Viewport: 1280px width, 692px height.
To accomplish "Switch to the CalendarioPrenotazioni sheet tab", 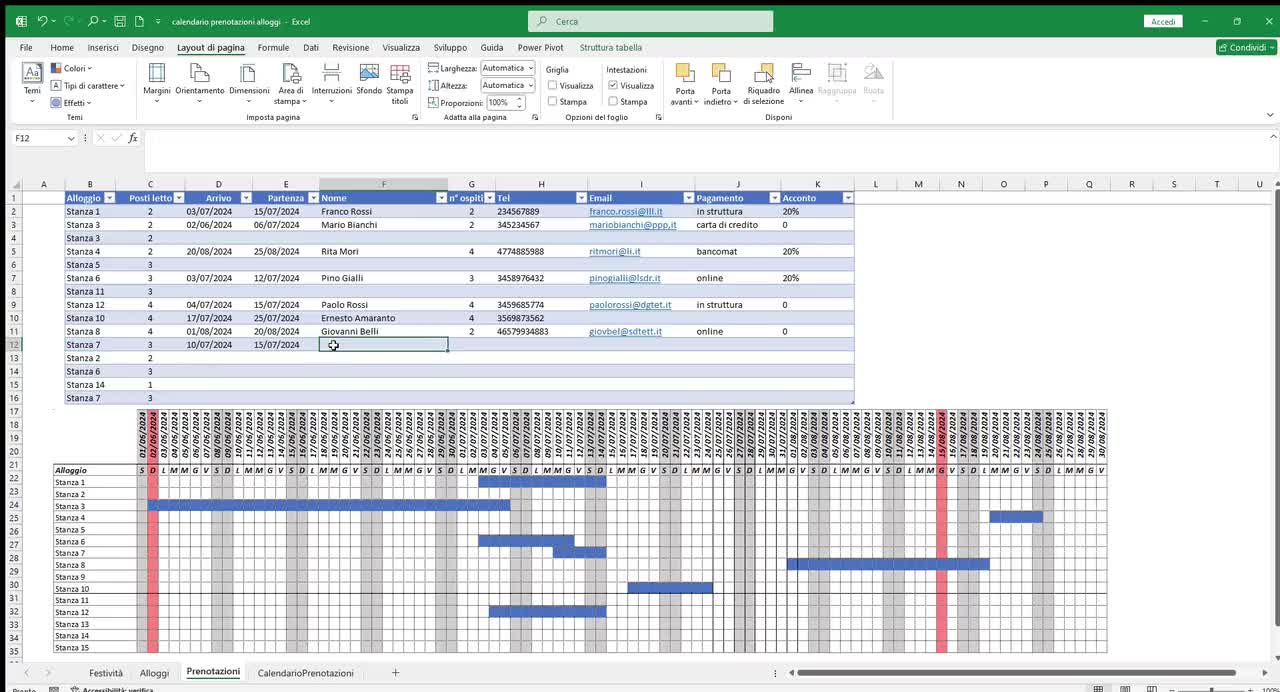I will tap(305, 673).
